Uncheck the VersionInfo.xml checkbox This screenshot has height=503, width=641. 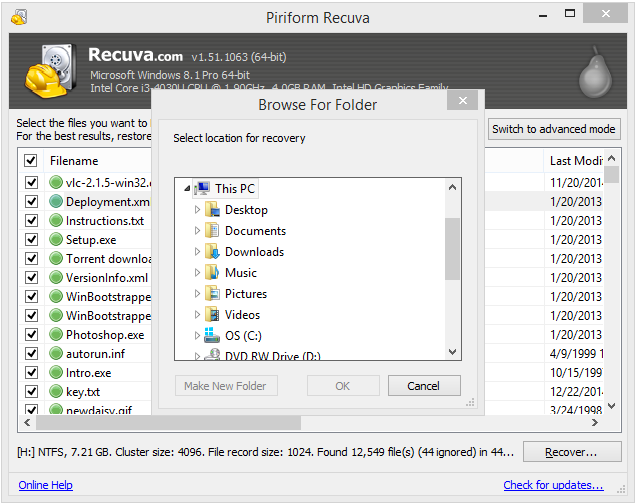pos(31,277)
